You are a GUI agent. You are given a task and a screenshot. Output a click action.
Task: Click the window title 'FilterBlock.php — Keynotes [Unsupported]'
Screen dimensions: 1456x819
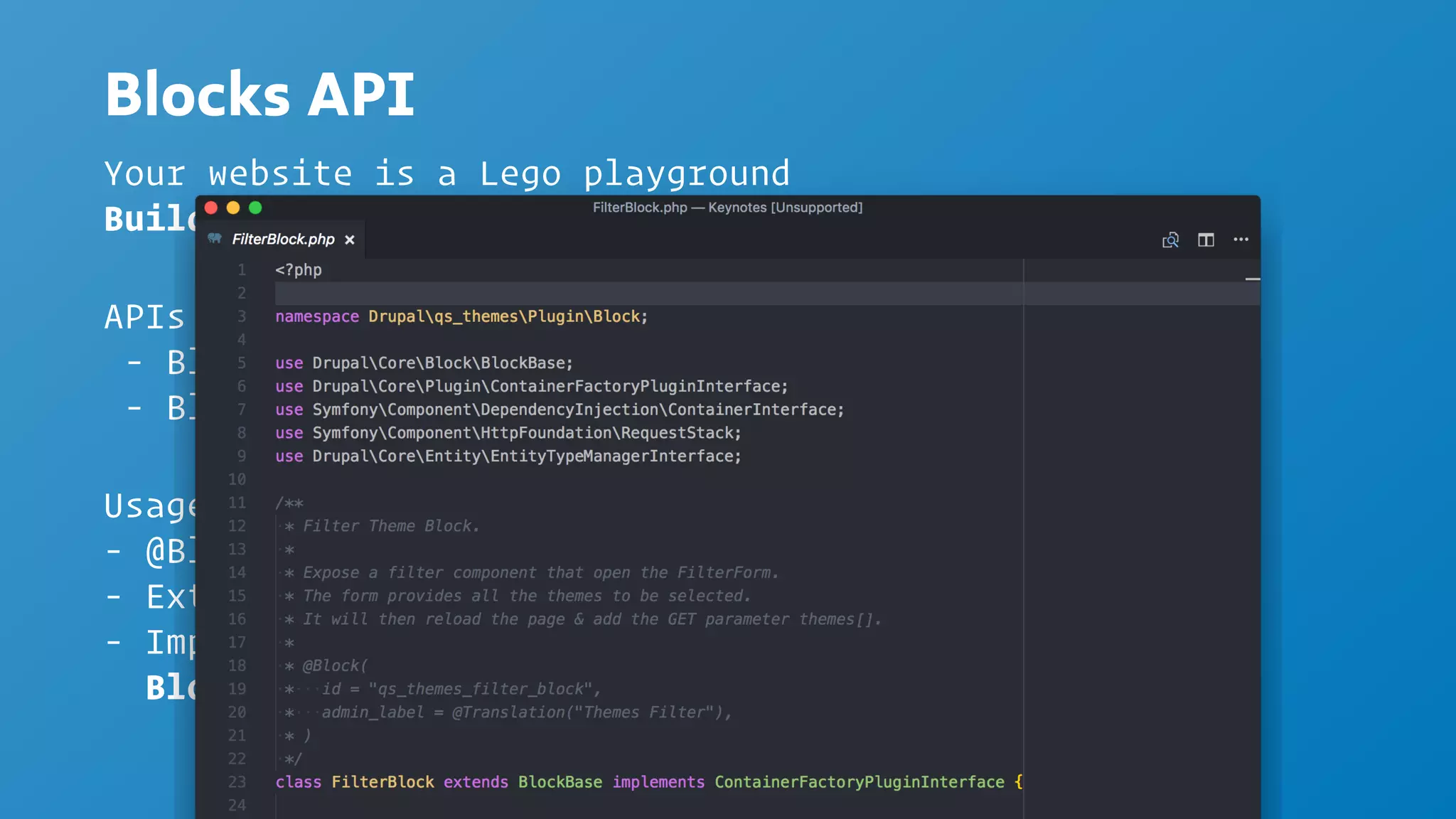[727, 208]
